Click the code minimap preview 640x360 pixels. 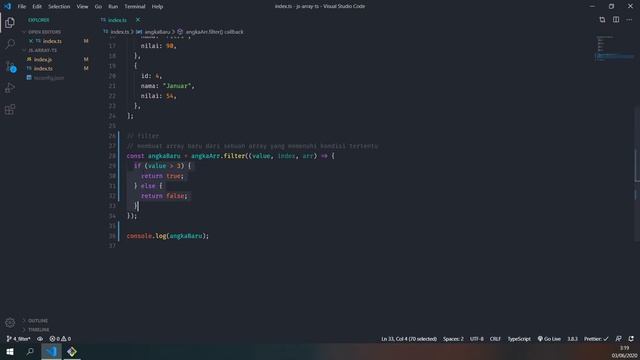(x=614, y=48)
